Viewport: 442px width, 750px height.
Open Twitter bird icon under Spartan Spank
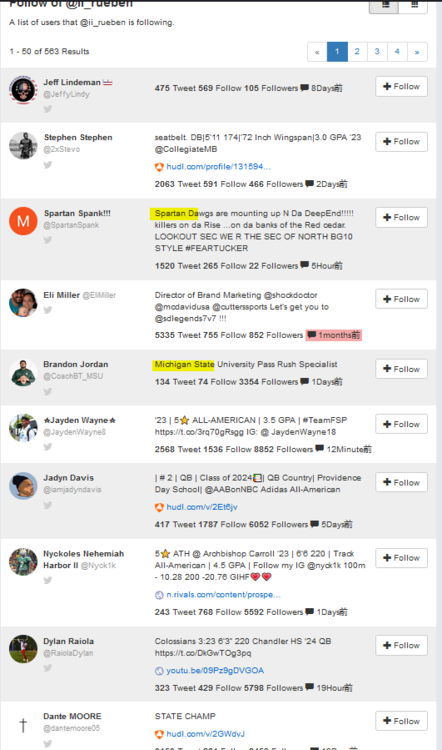(x=48, y=240)
